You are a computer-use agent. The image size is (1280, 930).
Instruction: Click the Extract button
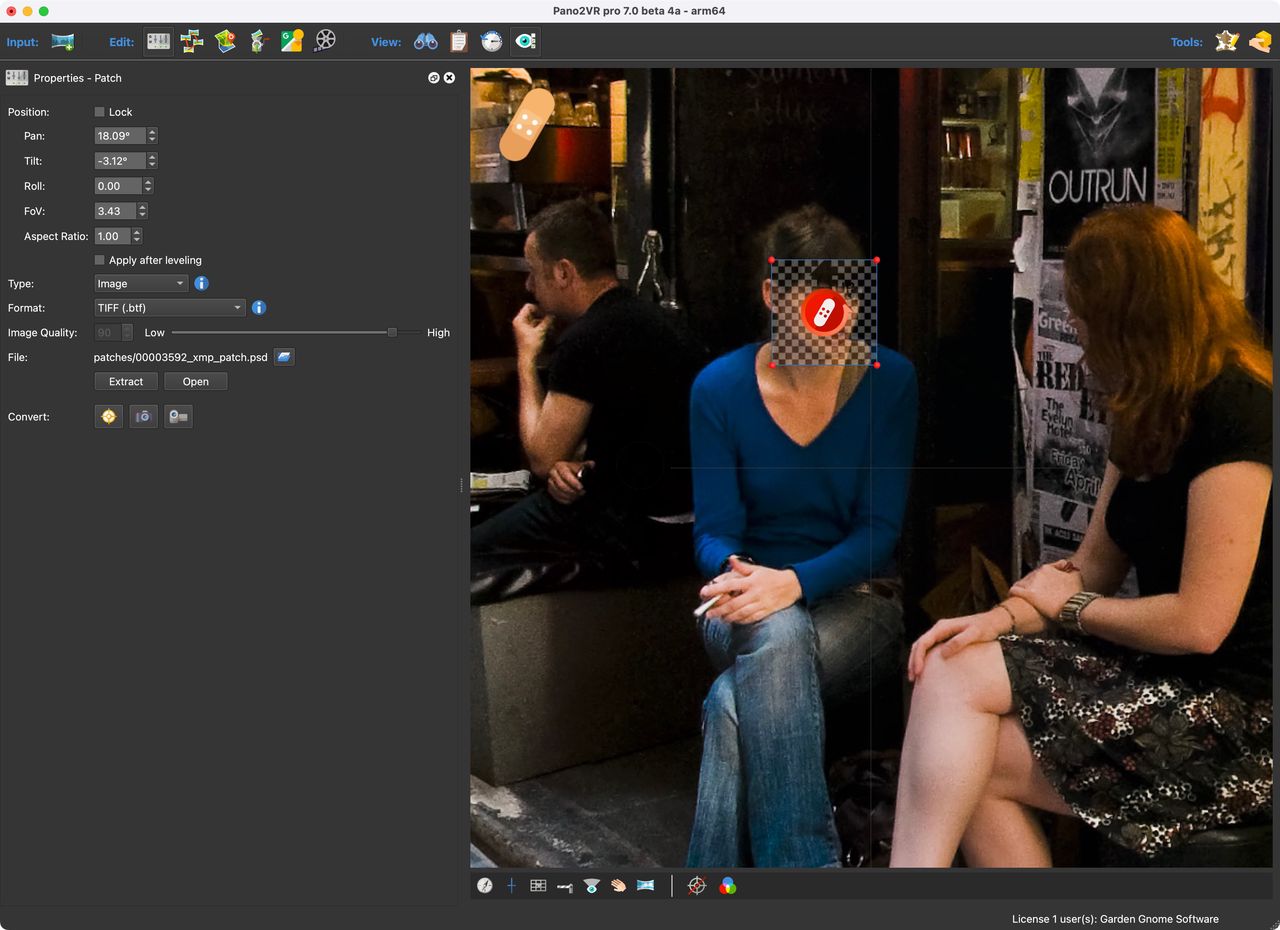coord(125,381)
